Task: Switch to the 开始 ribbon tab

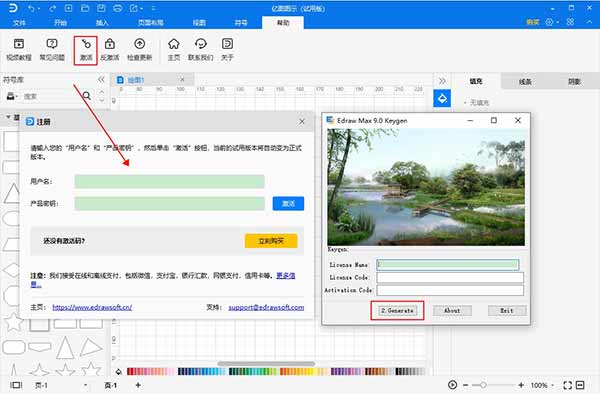Action: (60, 23)
